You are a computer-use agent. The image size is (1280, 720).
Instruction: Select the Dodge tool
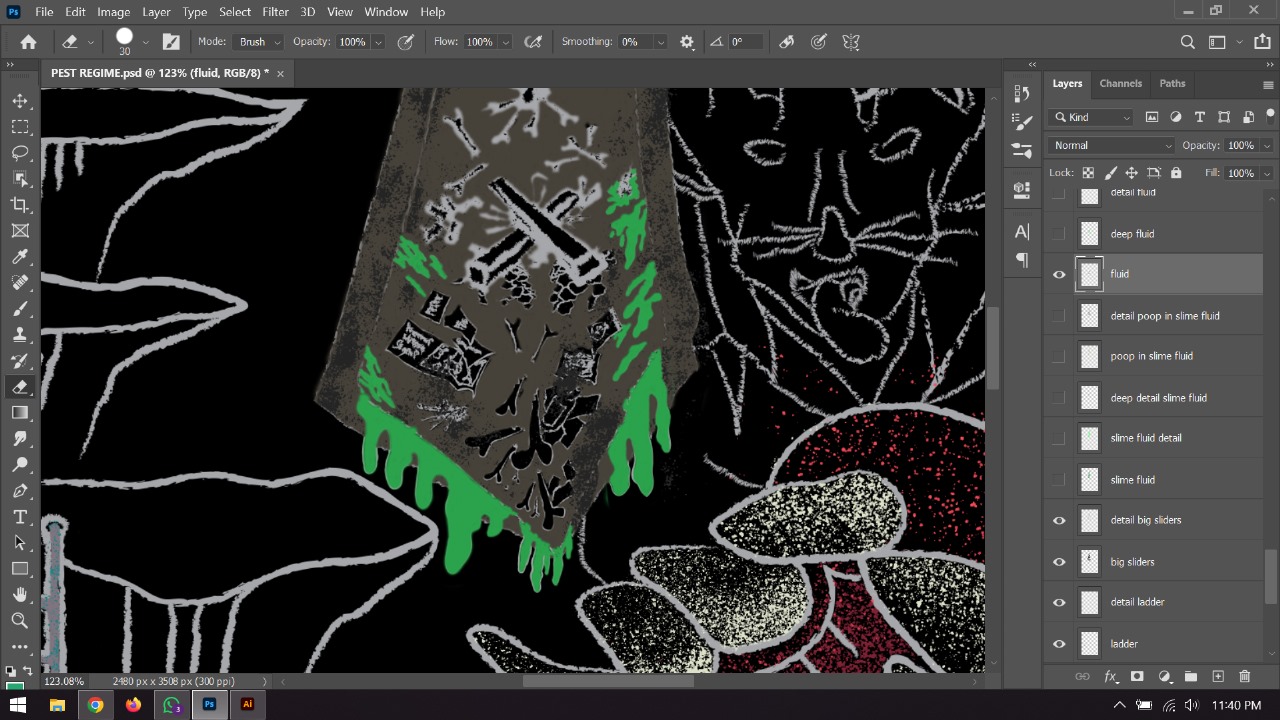20,465
